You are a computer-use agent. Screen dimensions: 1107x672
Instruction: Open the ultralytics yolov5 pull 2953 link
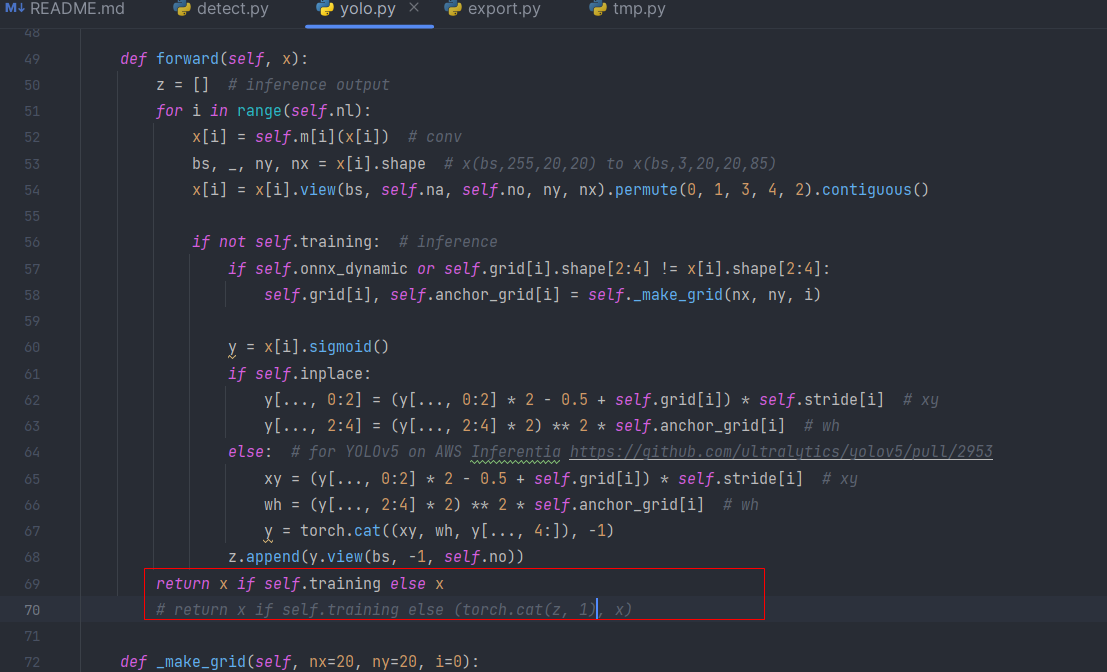pos(781,452)
